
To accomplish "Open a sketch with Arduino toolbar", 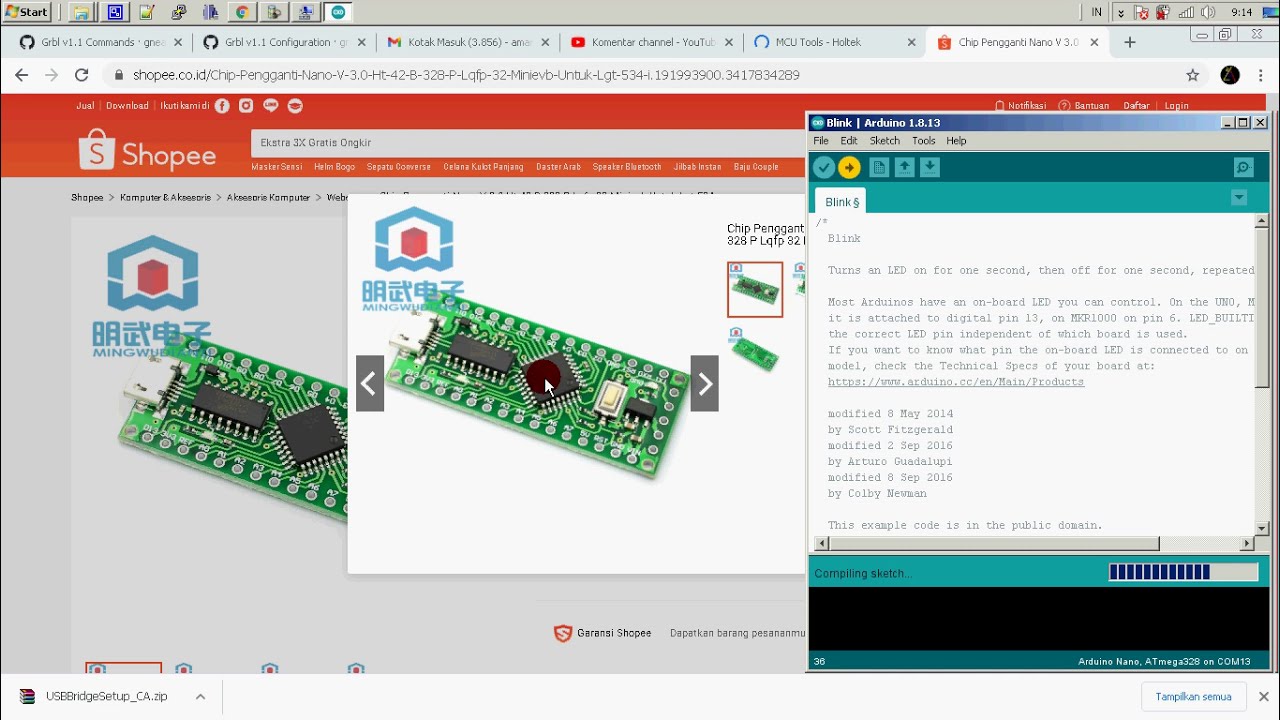I will tap(904, 168).
